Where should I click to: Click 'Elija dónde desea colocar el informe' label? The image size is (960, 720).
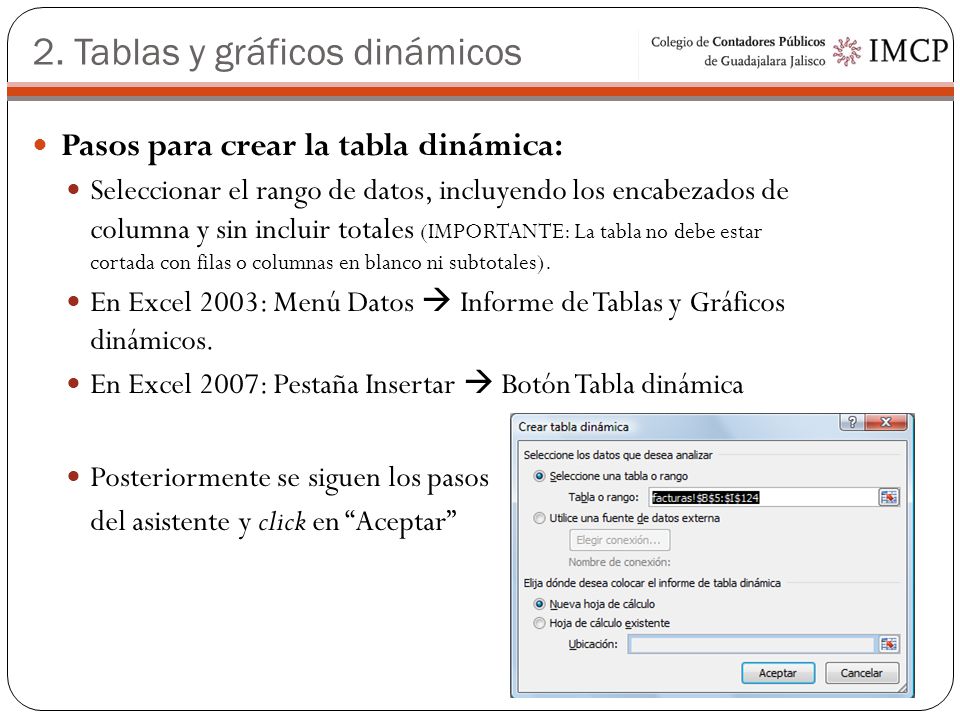(652, 583)
